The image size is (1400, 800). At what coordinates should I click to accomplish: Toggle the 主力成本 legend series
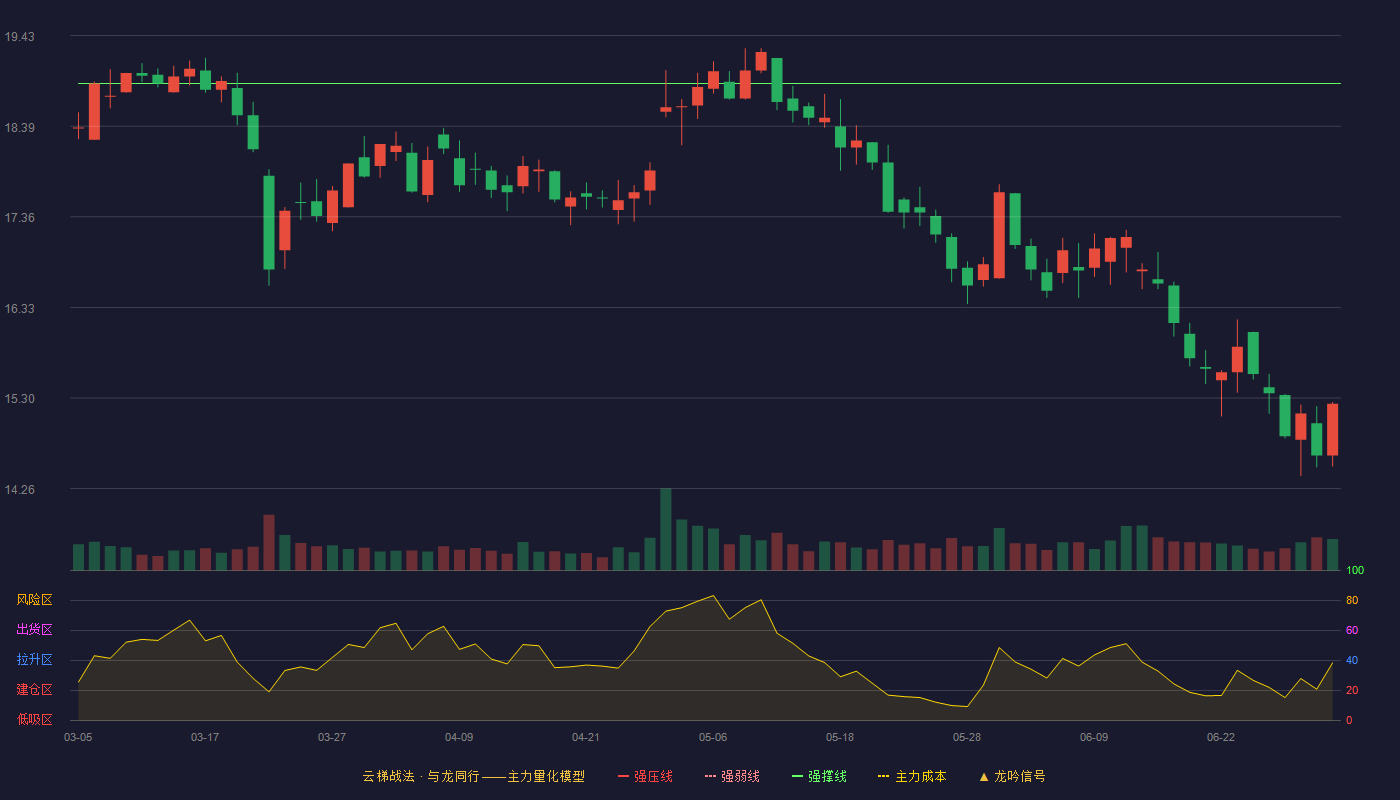coord(912,776)
